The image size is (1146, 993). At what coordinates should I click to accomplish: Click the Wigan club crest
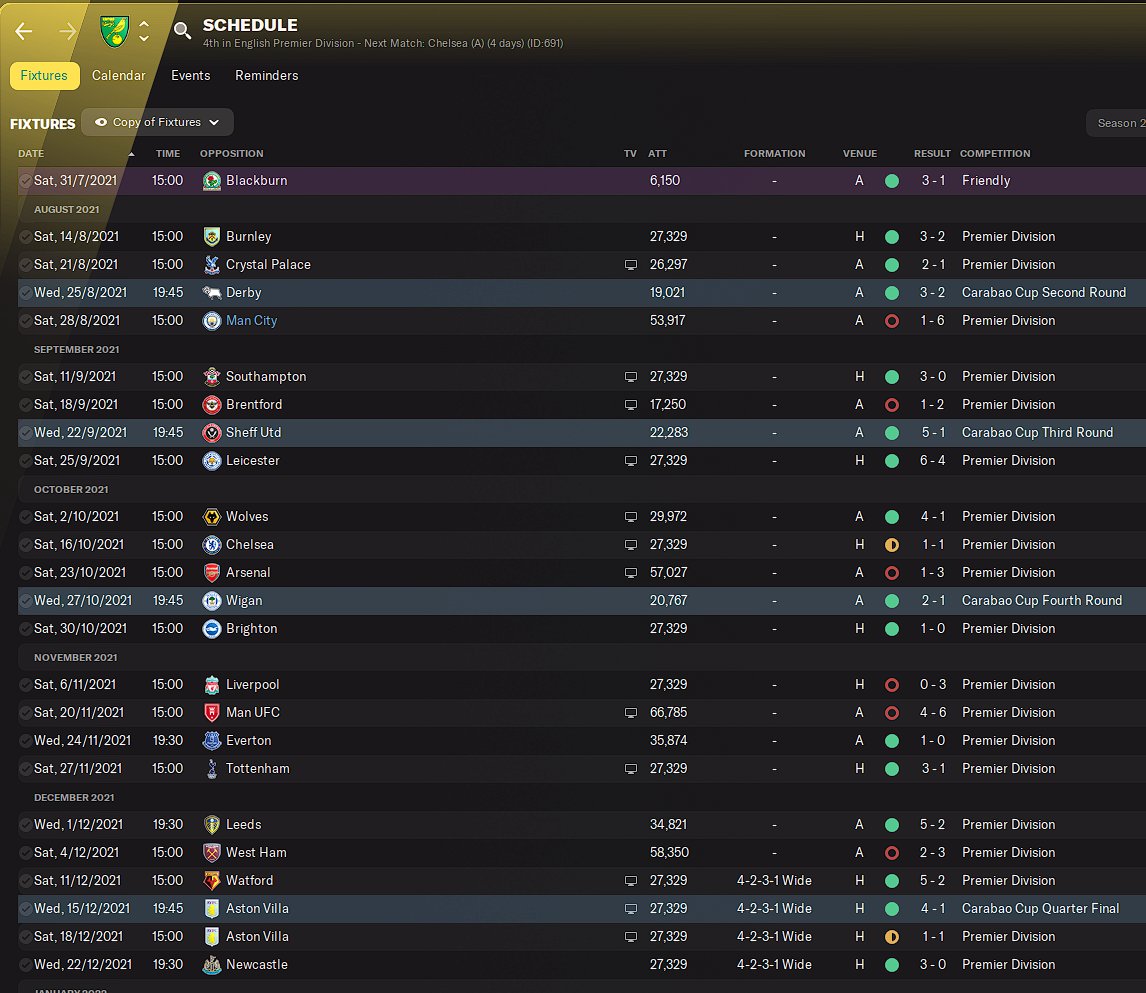(212, 601)
